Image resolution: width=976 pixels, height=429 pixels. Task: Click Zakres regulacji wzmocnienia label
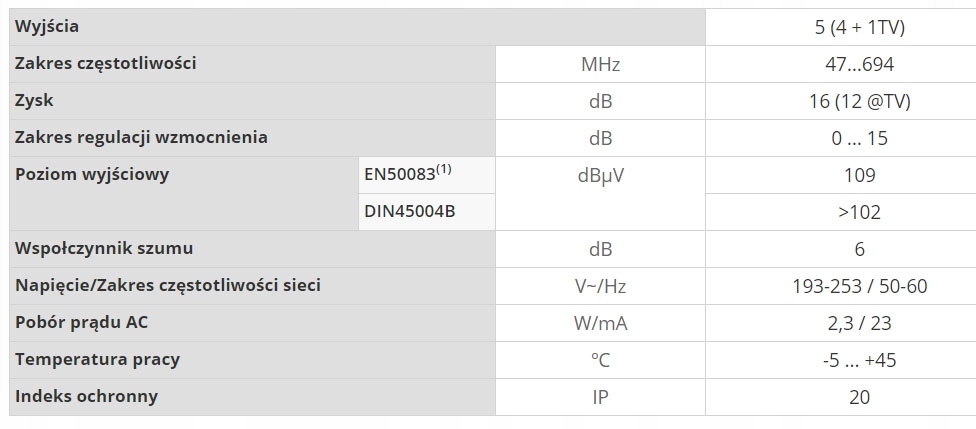coord(141,138)
